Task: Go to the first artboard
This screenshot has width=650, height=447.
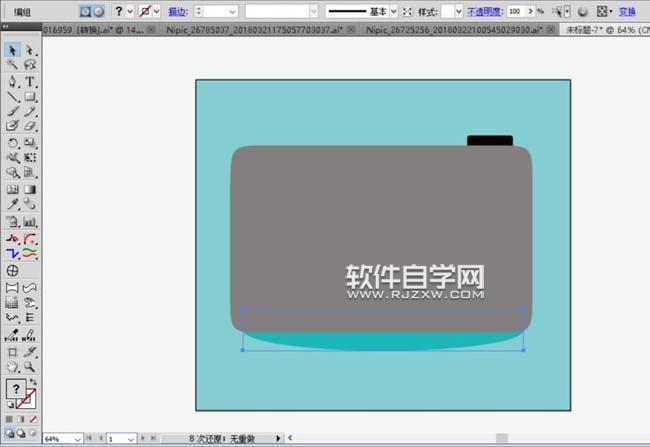Action: pyautogui.click(x=89, y=438)
